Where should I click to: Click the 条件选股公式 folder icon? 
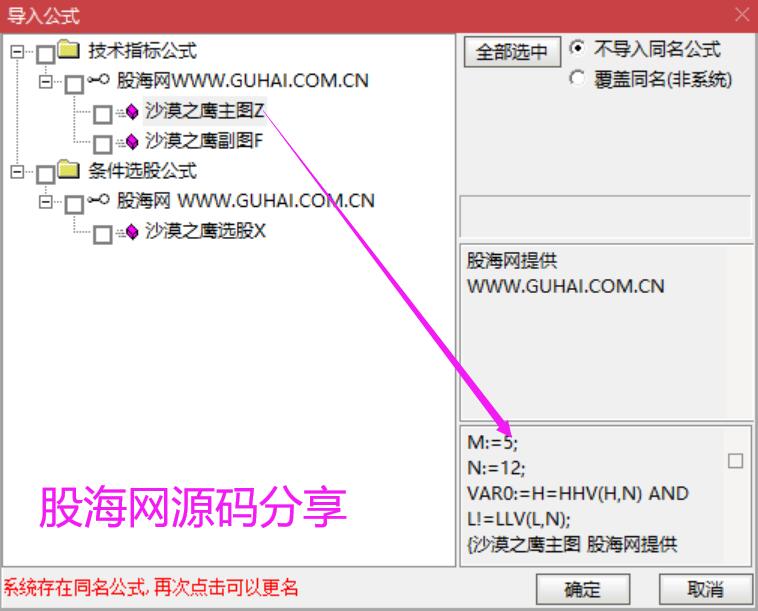[69, 169]
